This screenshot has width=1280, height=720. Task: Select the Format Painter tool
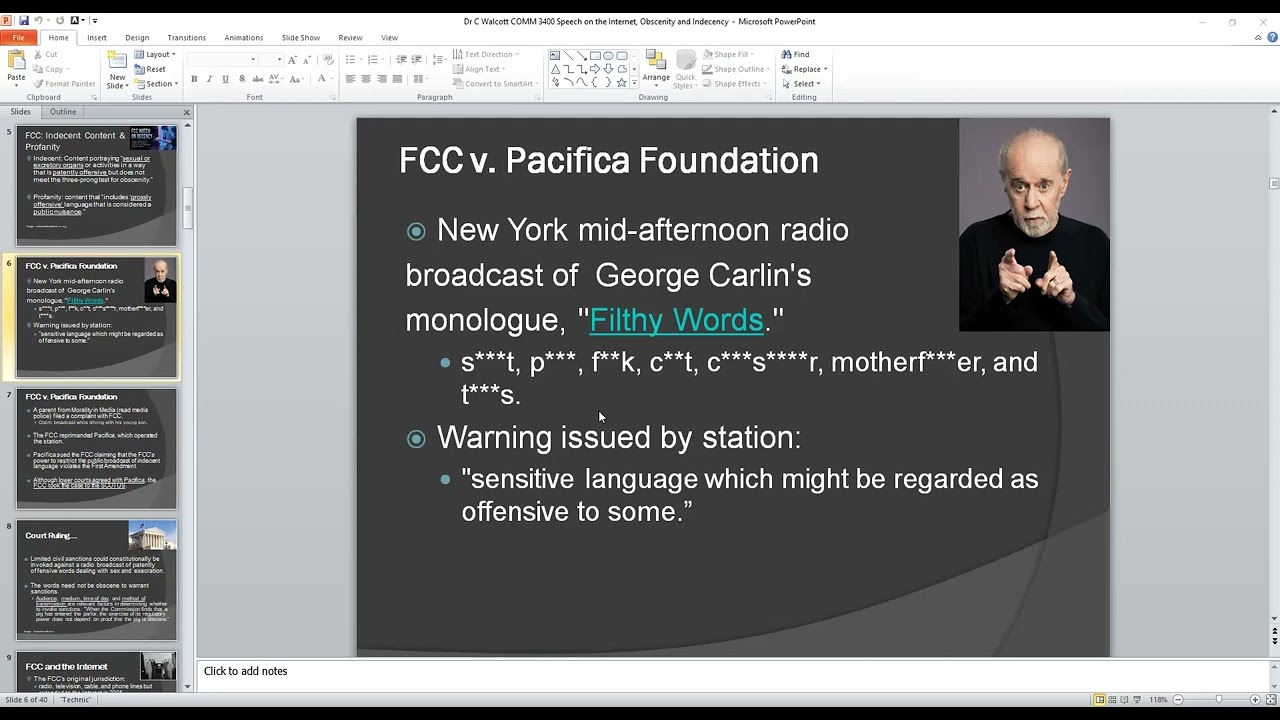coord(64,84)
